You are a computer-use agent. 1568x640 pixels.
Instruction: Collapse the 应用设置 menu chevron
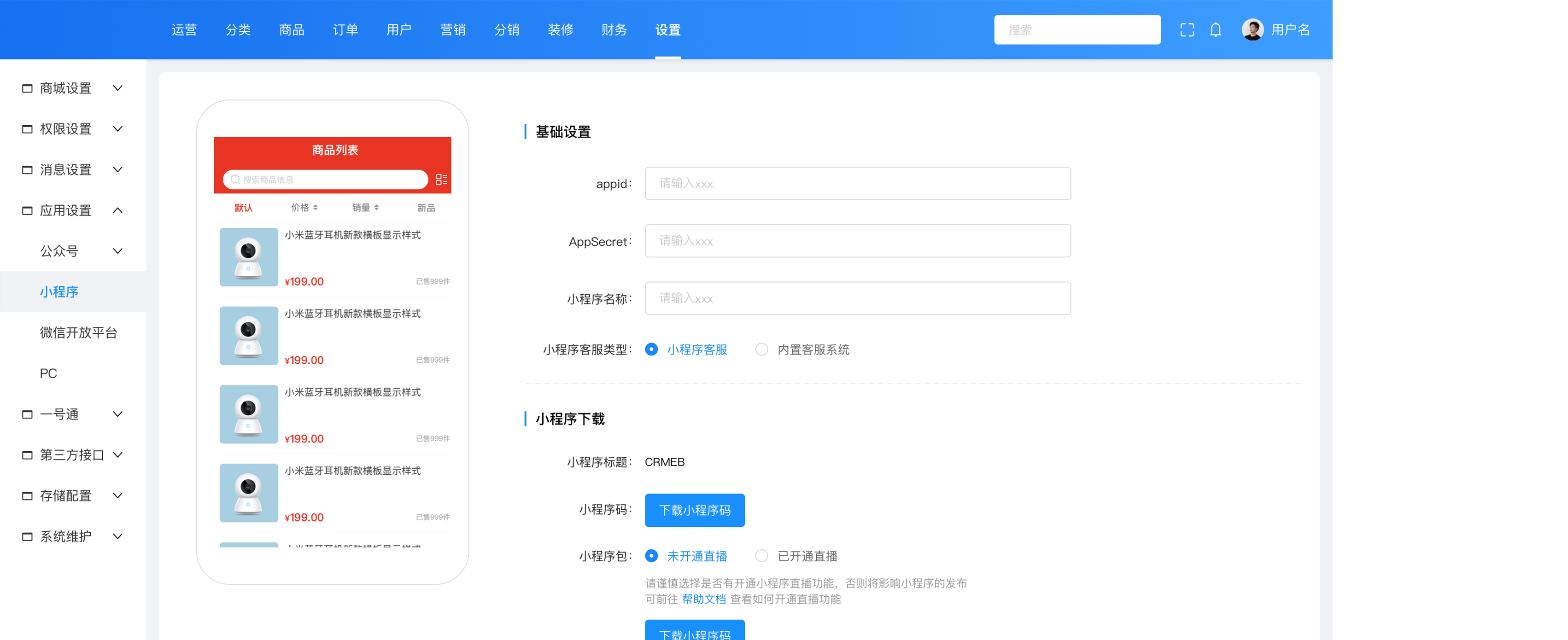tap(118, 210)
